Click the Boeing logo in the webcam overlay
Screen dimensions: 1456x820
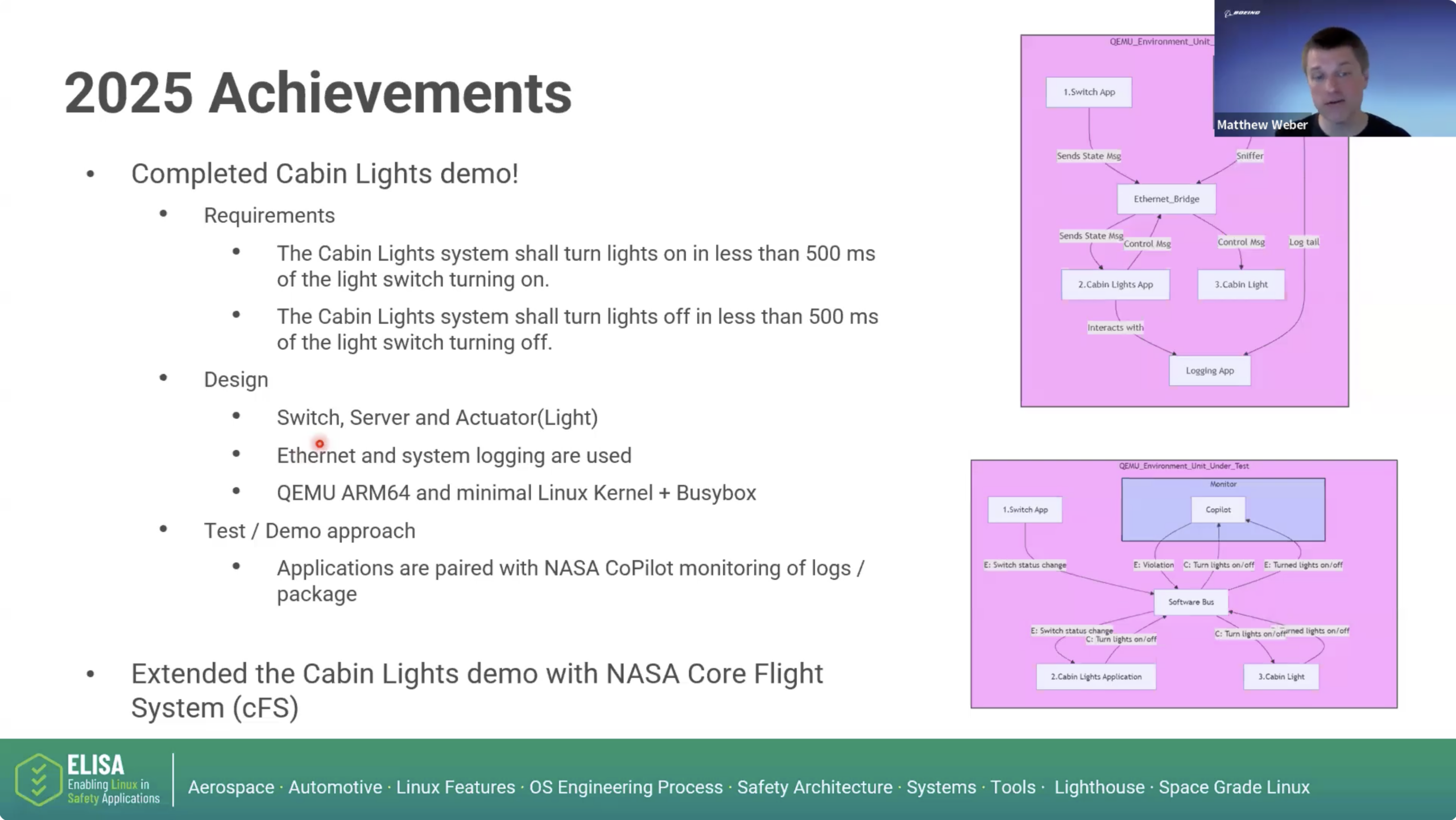pos(1241,11)
